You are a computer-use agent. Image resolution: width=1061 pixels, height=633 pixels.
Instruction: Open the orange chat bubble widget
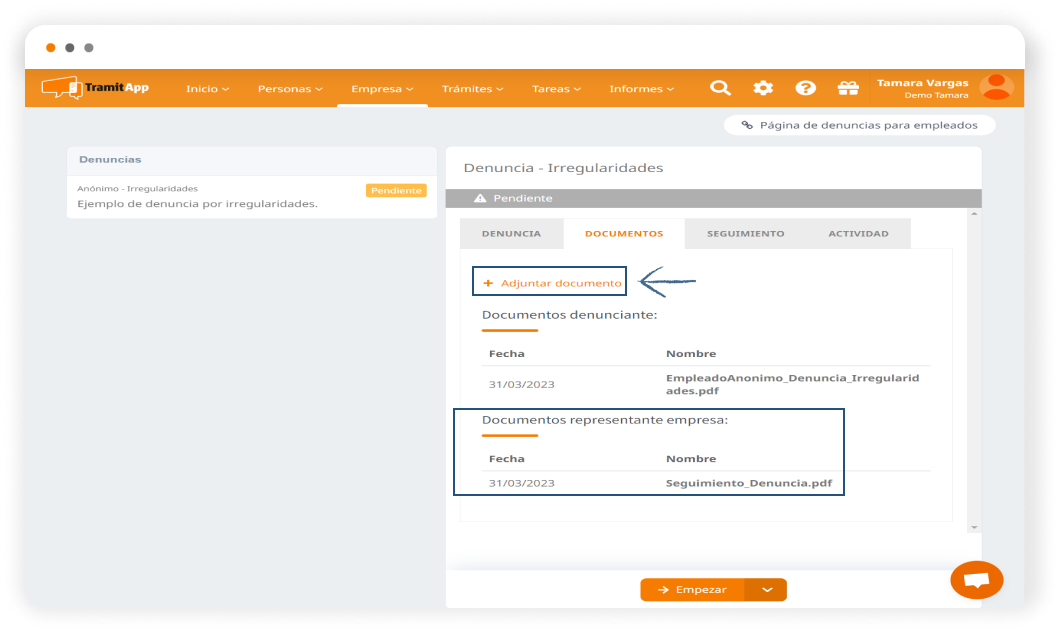click(976, 580)
